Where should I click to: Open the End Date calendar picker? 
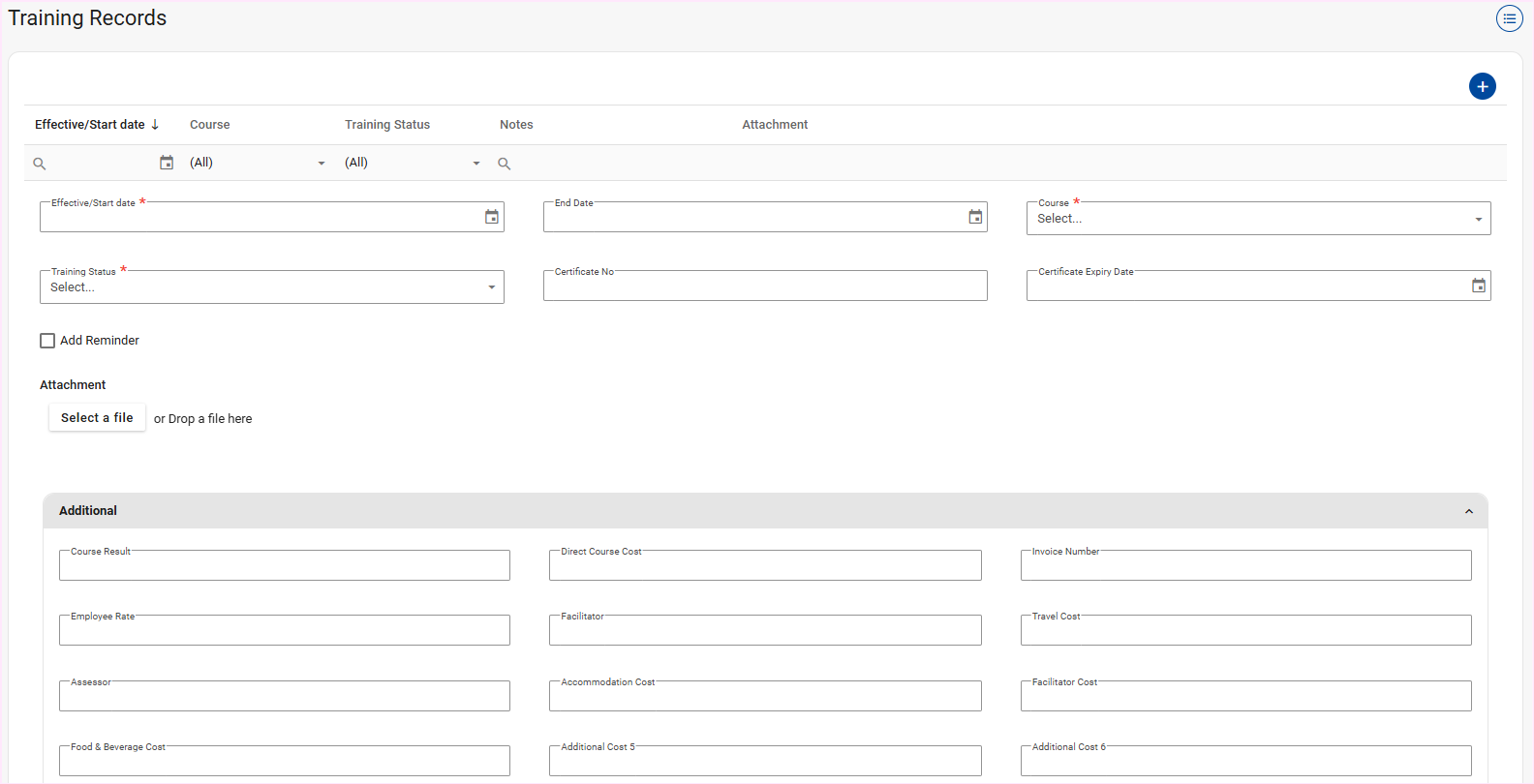point(975,217)
